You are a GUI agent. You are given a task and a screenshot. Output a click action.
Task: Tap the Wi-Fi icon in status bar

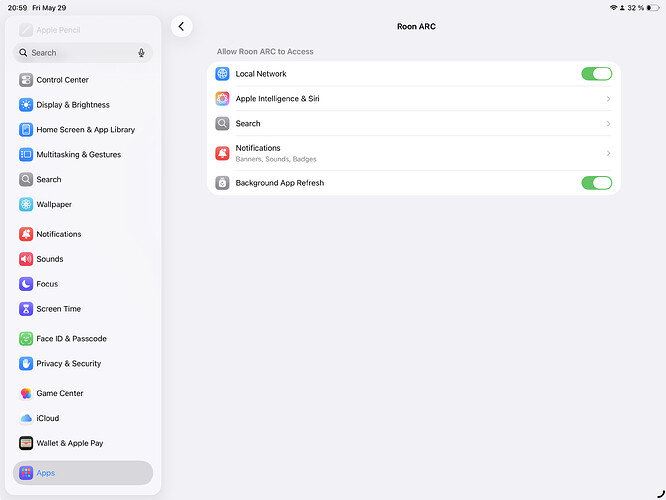click(613, 8)
